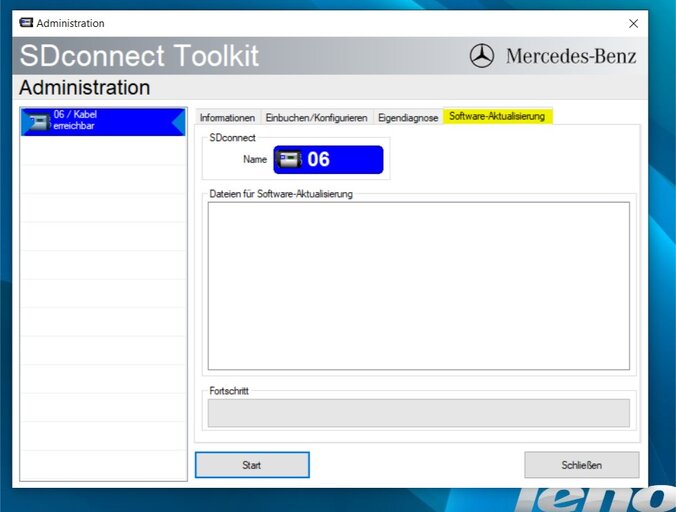Click the Mercedes-Benz star logo
This screenshot has height=512, width=676.
tap(482, 56)
